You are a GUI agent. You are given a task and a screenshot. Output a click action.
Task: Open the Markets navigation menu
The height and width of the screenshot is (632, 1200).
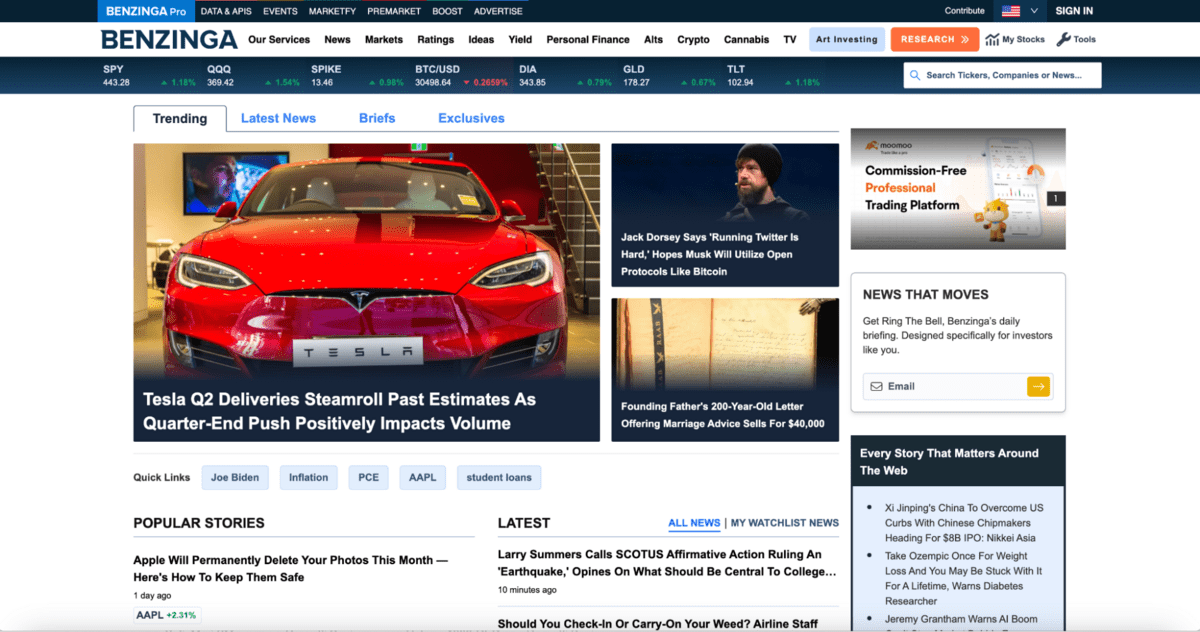[384, 40]
